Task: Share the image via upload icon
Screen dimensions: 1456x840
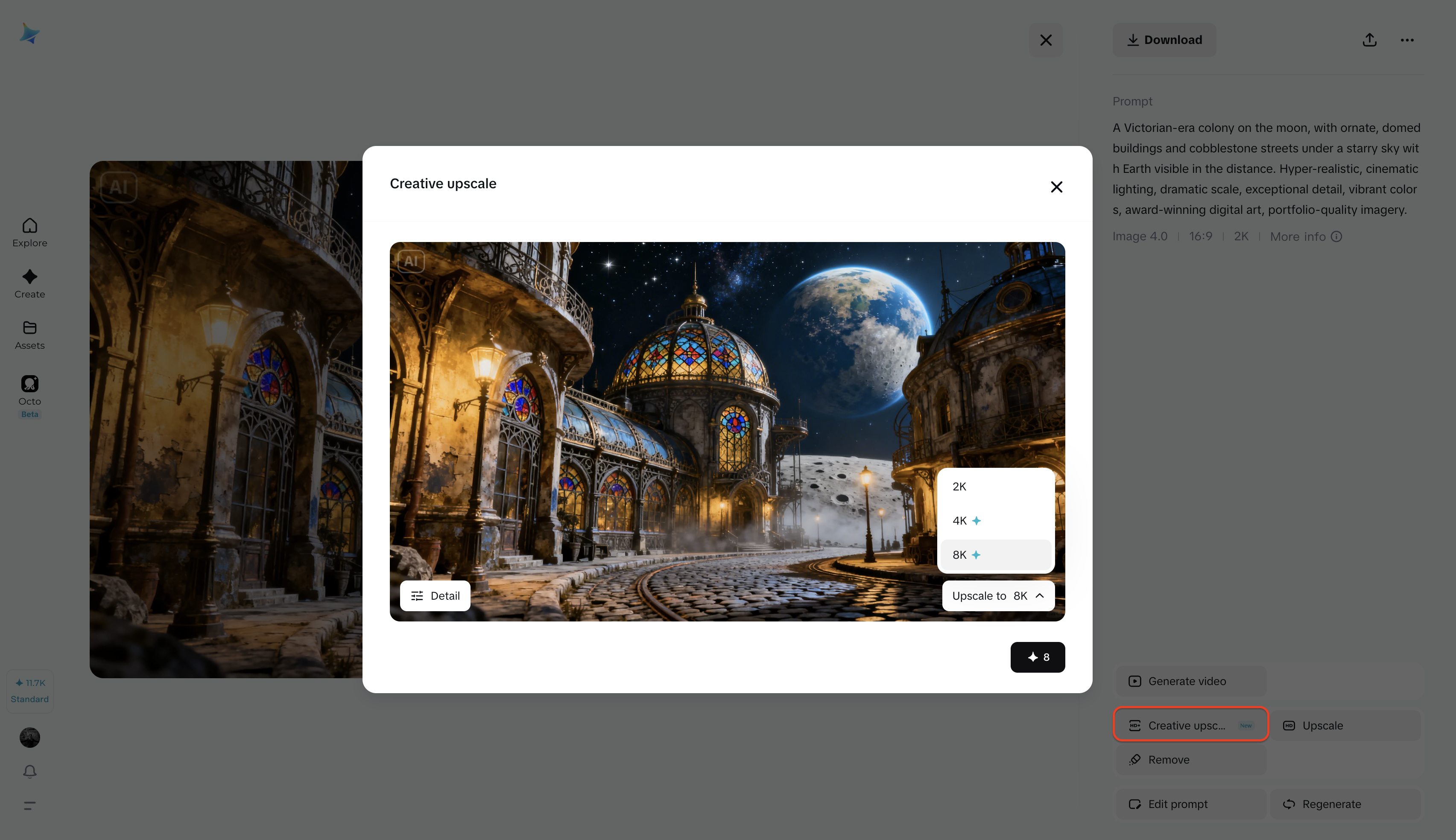Action: (x=1369, y=40)
